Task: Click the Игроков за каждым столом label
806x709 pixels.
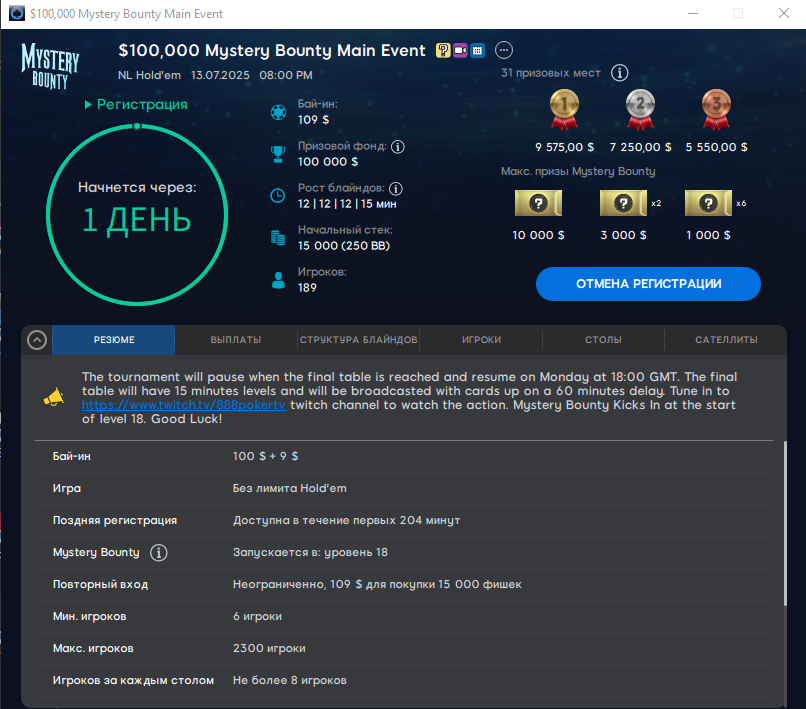Action: pos(133,680)
